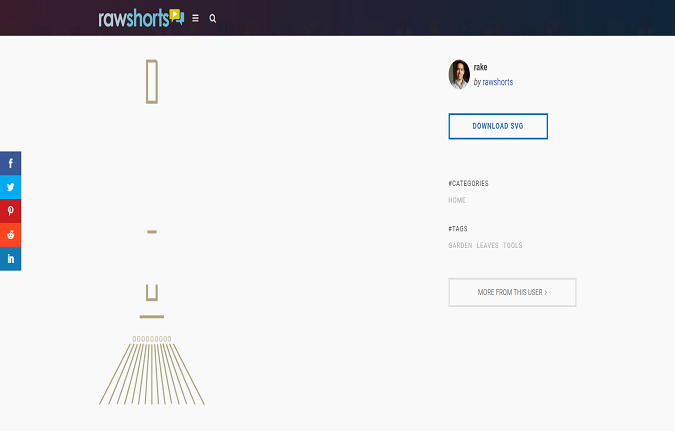Viewport: 675px width, 431px height.
Task: Open More From This User
Action: (512, 292)
